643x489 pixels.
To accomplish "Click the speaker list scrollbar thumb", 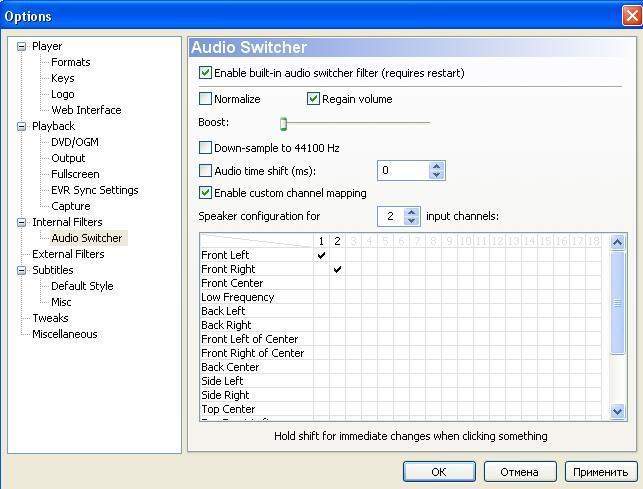I will coord(617,303).
